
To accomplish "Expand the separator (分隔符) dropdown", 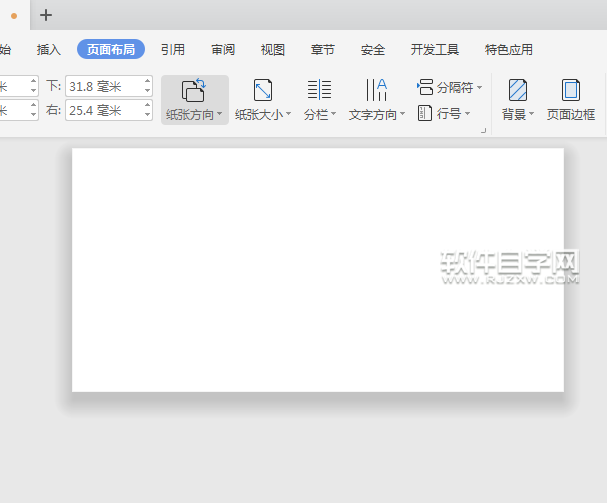I will 479,88.
